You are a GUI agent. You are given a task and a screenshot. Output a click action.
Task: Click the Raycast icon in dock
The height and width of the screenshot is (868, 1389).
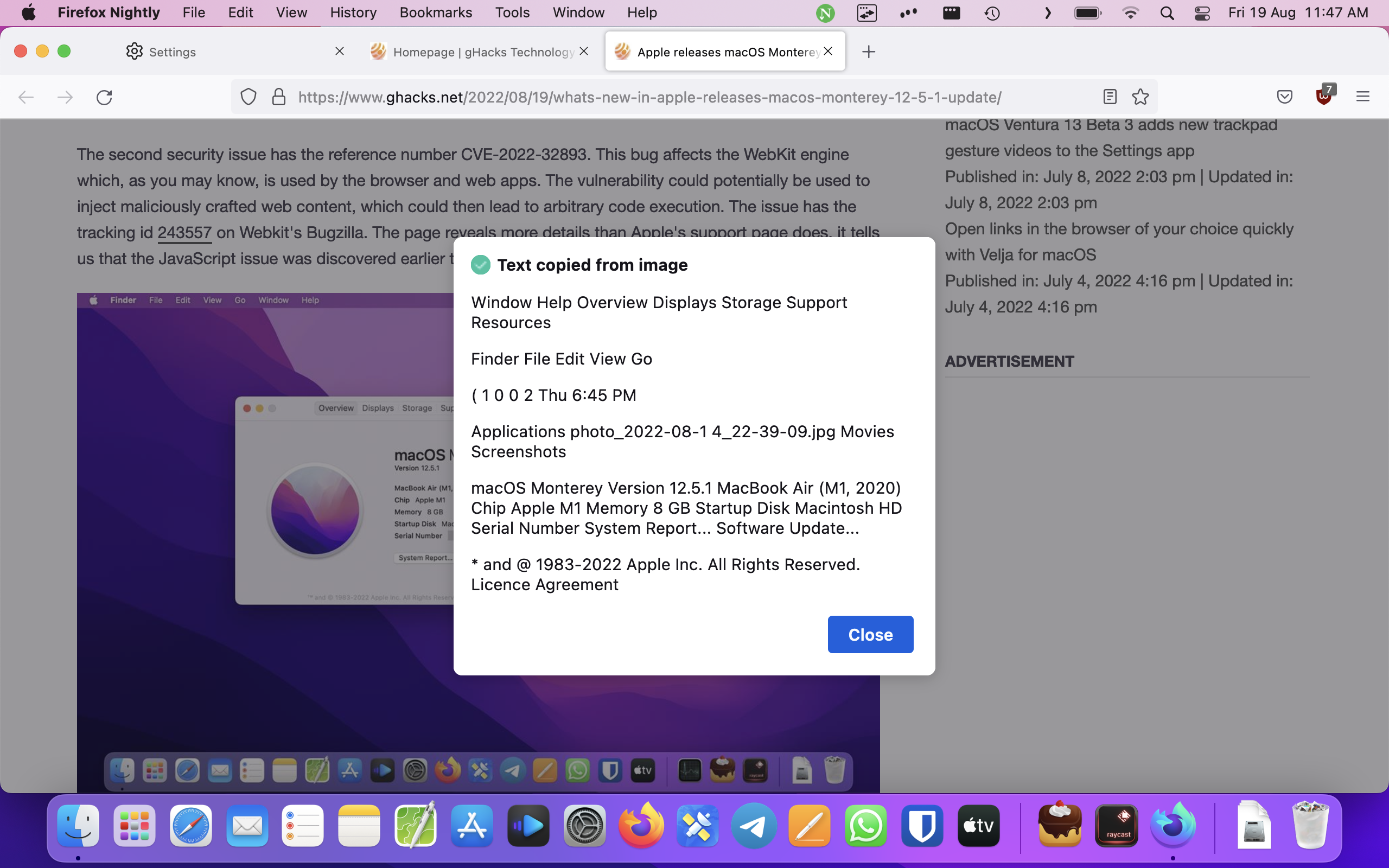pyautogui.click(x=1117, y=824)
